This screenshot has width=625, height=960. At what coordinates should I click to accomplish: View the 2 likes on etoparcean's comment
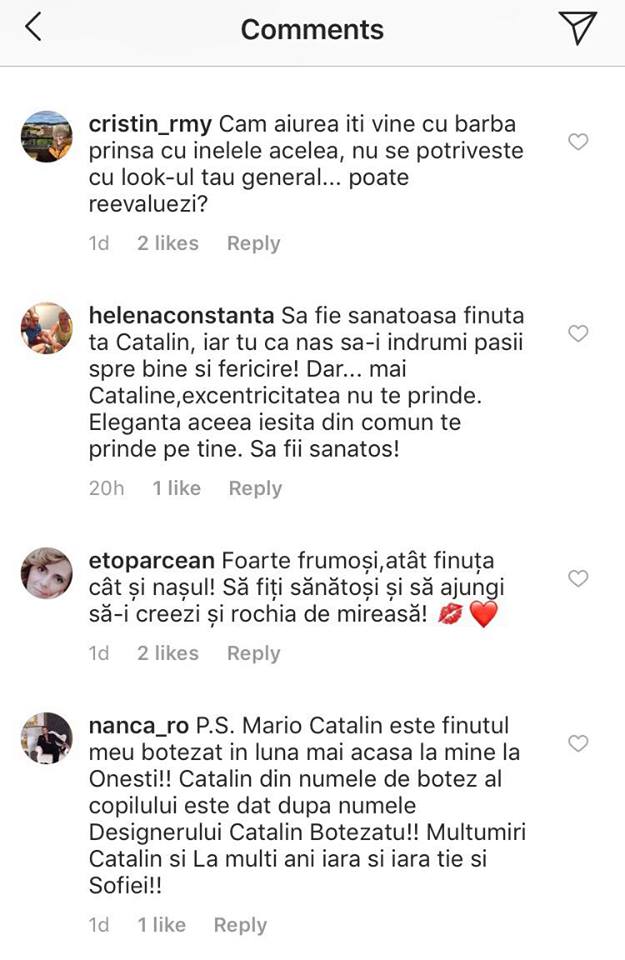click(168, 653)
